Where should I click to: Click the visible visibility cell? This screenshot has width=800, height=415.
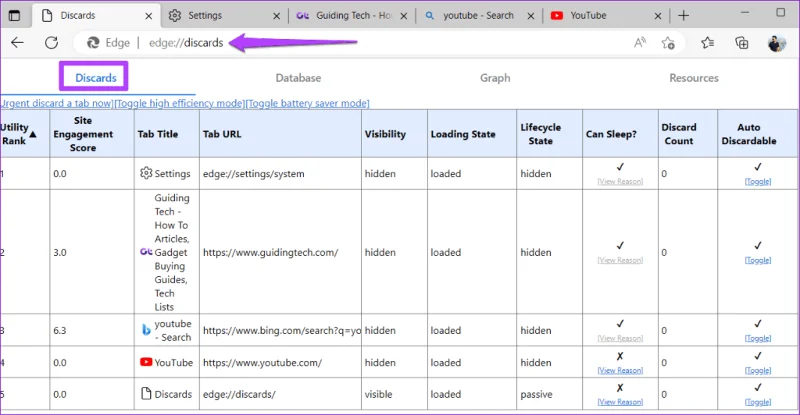pos(394,394)
